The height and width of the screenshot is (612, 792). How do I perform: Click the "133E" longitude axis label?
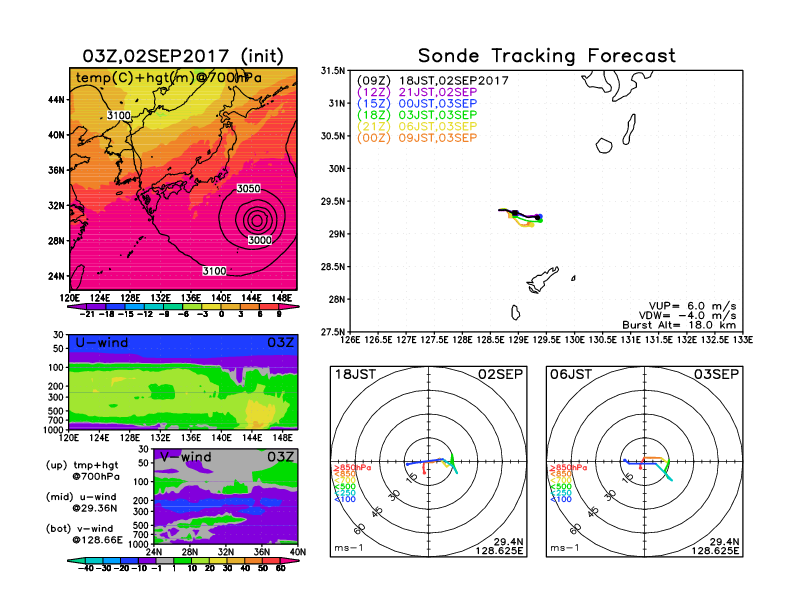[x=742, y=340]
